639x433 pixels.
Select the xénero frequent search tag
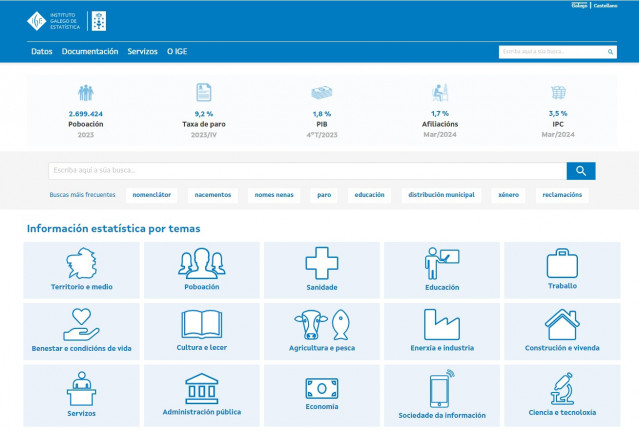pyautogui.click(x=509, y=195)
